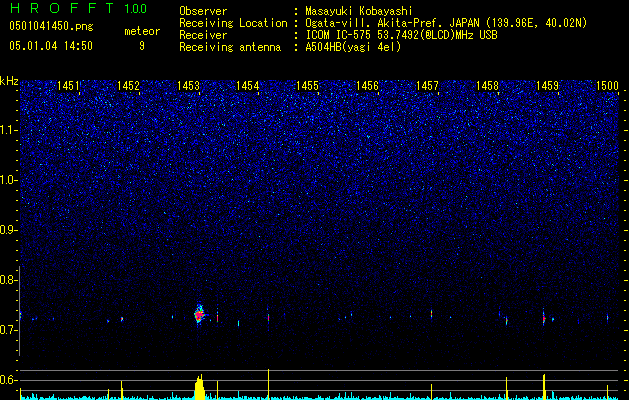Click the wide yellow intensity peak at 1453
The height and width of the screenshot is (400, 629).
[x=200, y=387]
